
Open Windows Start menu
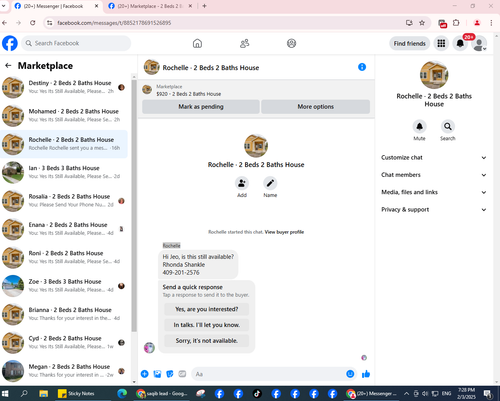point(5,394)
